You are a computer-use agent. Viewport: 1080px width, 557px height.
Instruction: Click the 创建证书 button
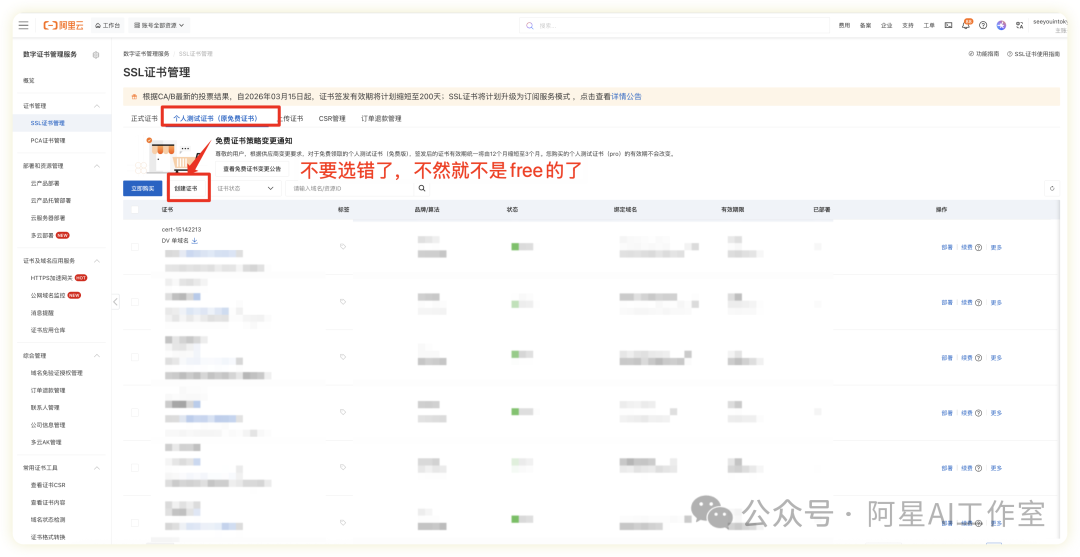186,188
